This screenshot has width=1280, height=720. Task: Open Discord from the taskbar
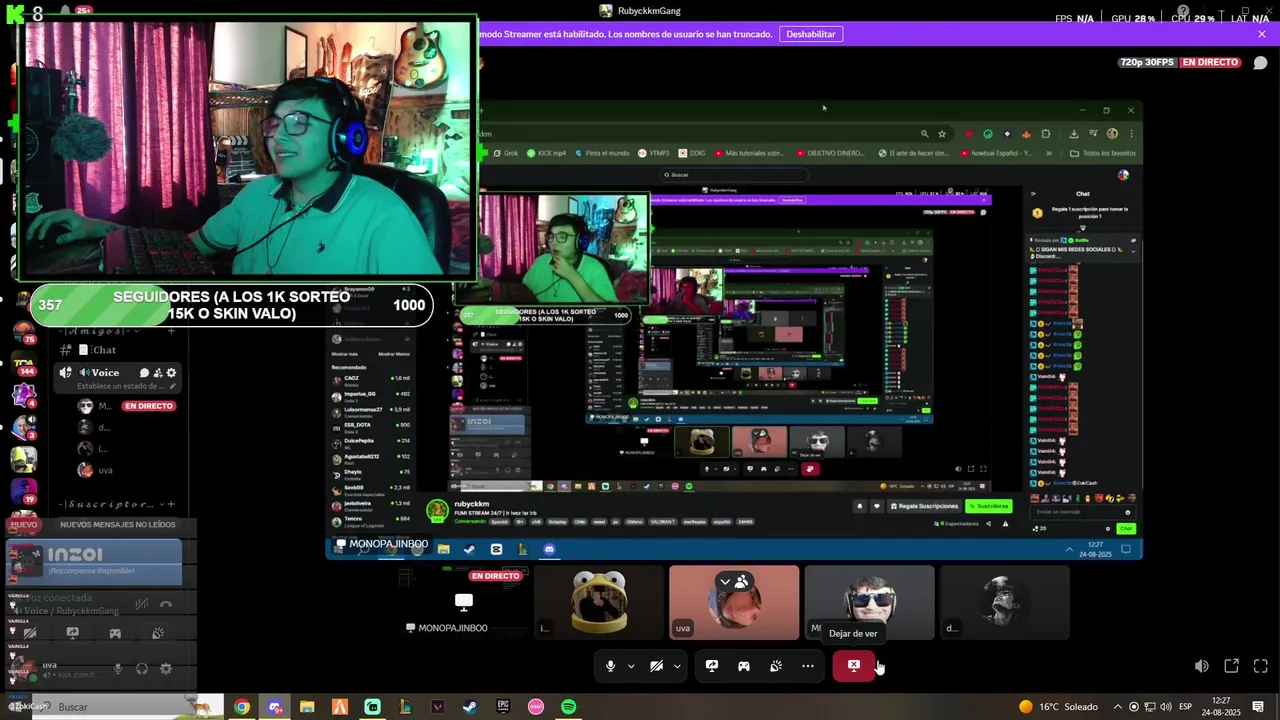274,707
